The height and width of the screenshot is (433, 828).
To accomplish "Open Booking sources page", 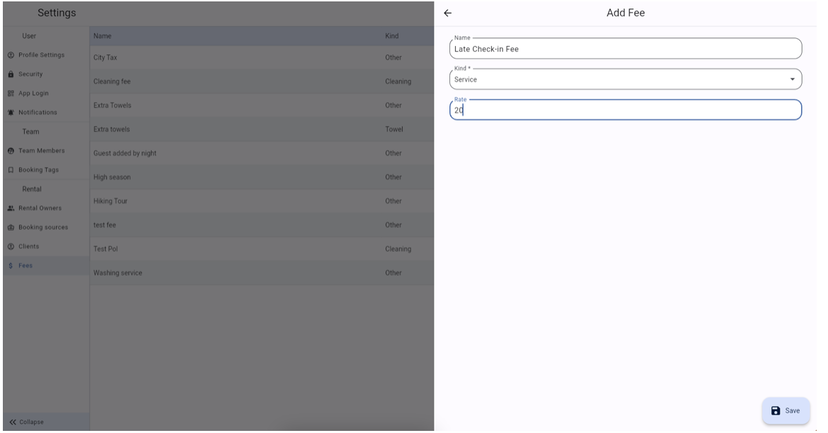I will click(46, 228).
